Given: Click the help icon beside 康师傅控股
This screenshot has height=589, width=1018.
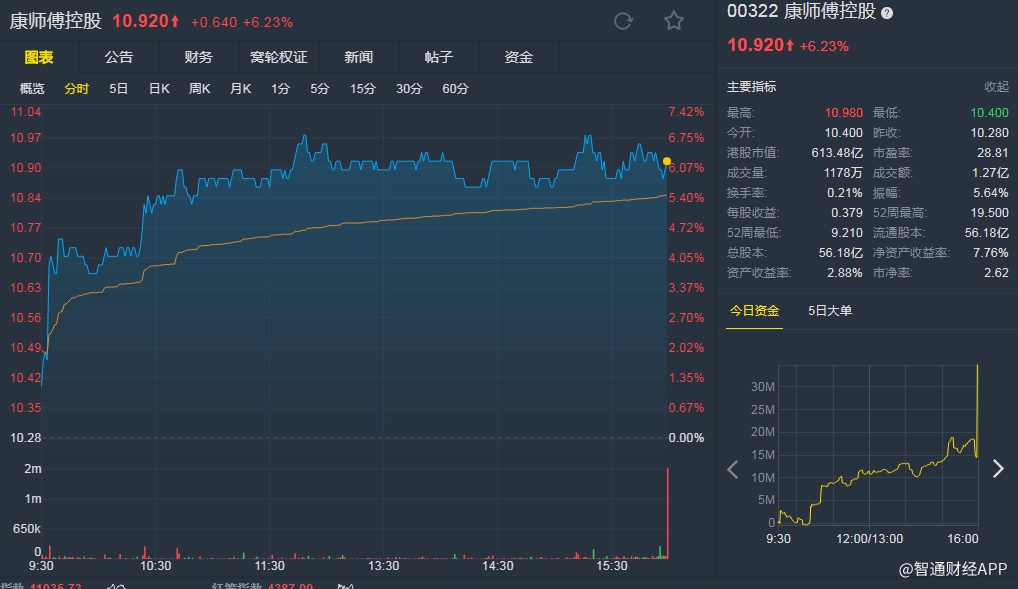Looking at the screenshot, I should [x=887, y=13].
